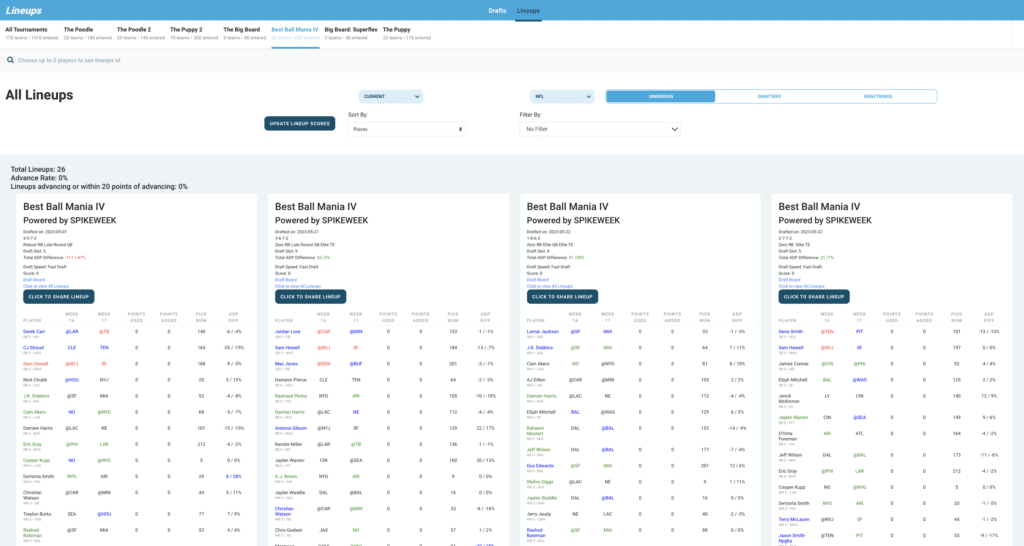Switch to The Poodle 2 tab
The height and width of the screenshot is (546, 1024).
140,33
